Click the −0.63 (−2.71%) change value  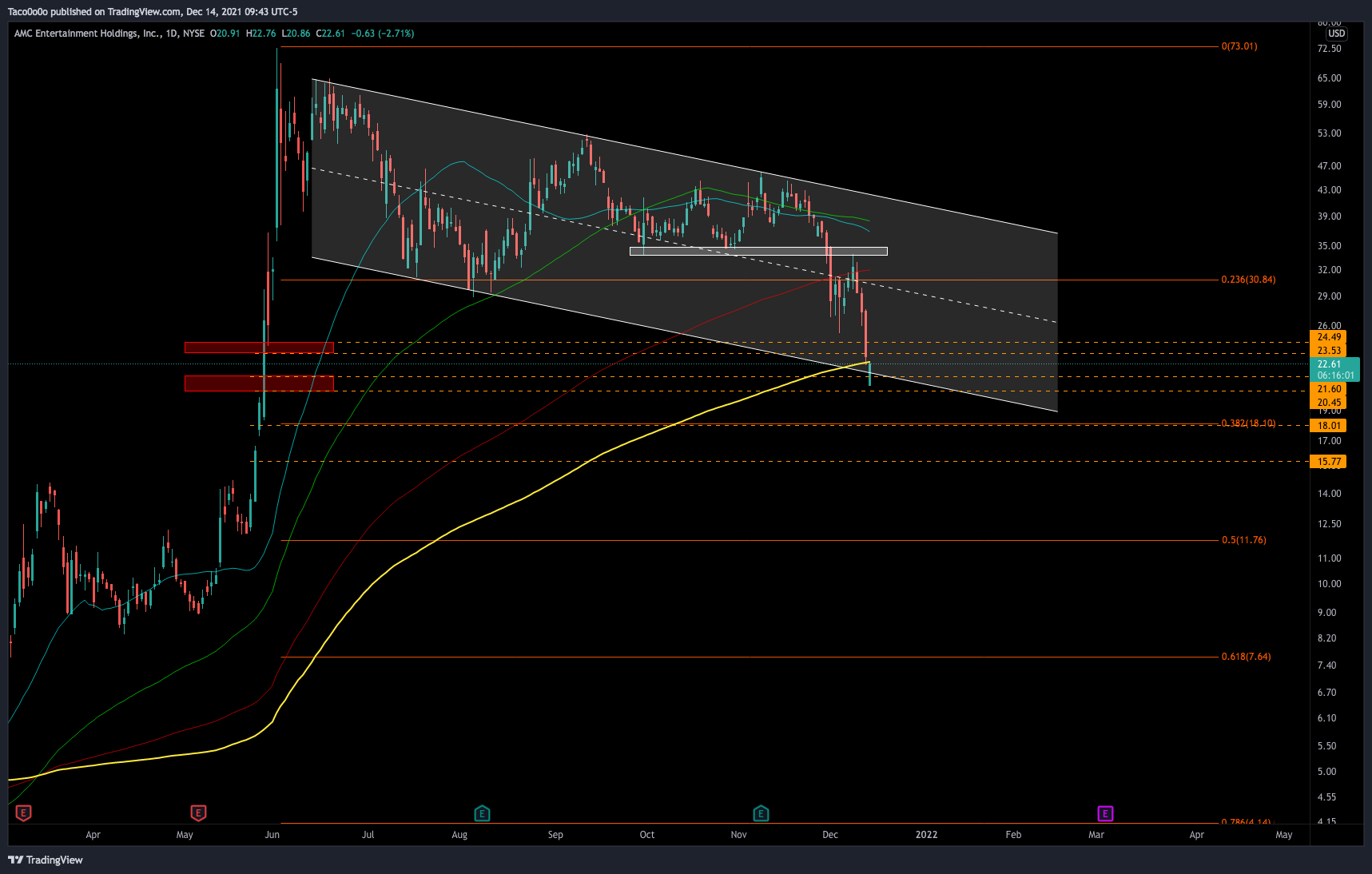pos(383,34)
